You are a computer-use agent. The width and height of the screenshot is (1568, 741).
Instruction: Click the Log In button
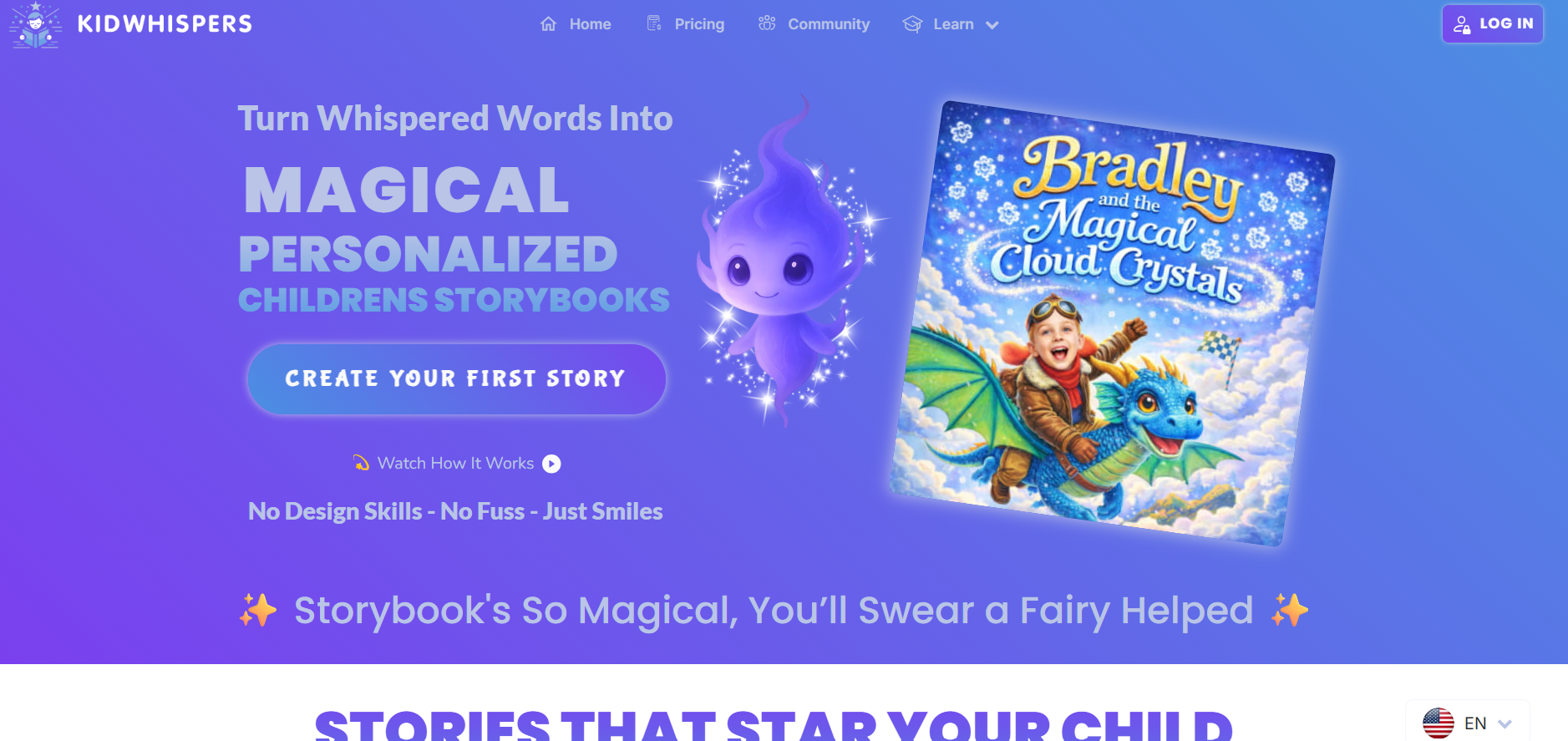(x=1493, y=24)
